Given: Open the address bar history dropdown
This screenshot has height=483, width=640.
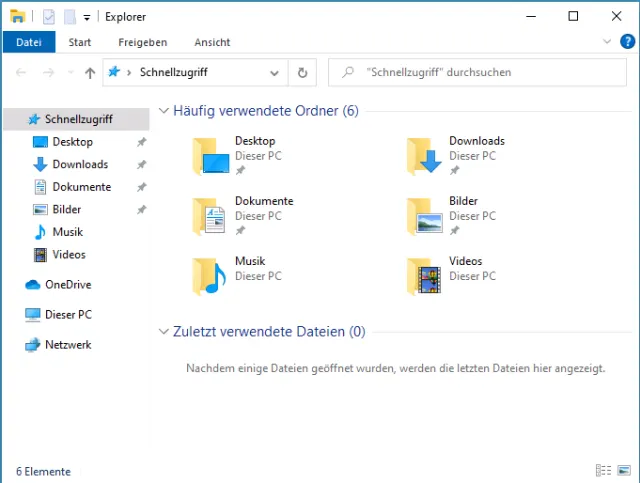Looking at the screenshot, I should 274,73.
